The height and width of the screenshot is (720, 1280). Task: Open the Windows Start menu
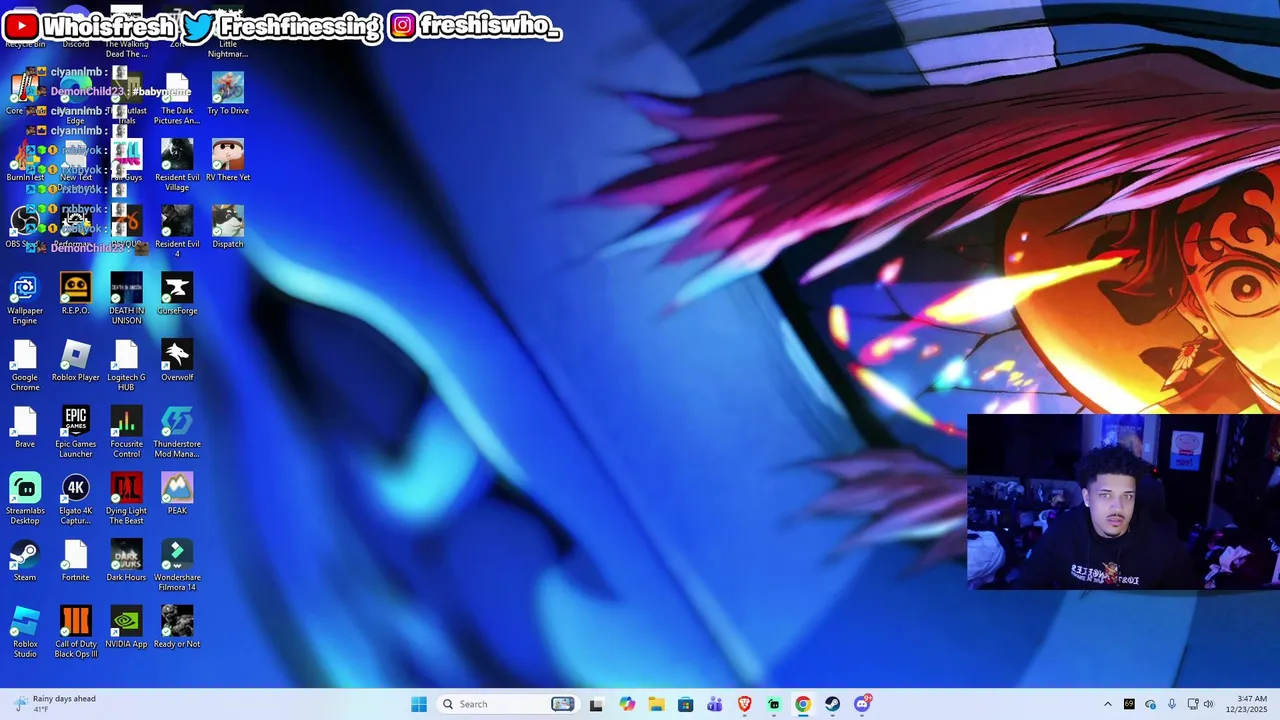pyautogui.click(x=419, y=704)
